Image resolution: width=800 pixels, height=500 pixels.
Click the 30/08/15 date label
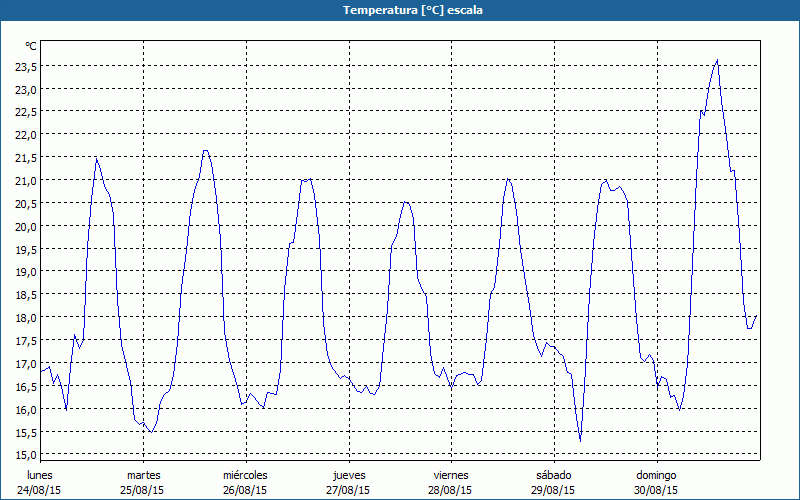[x=656, y=490]
